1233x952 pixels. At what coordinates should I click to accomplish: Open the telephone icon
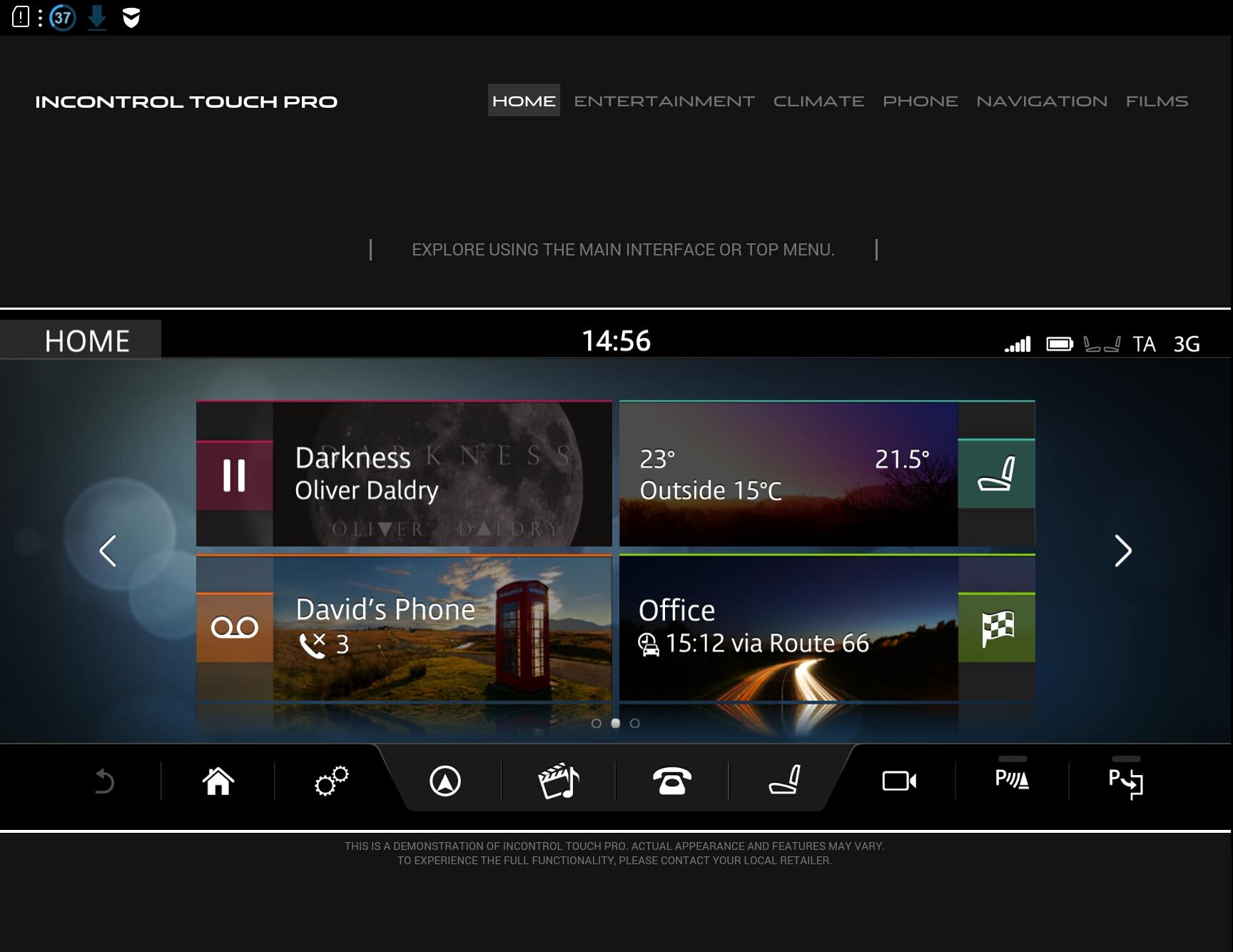click(x=672, y=781)
